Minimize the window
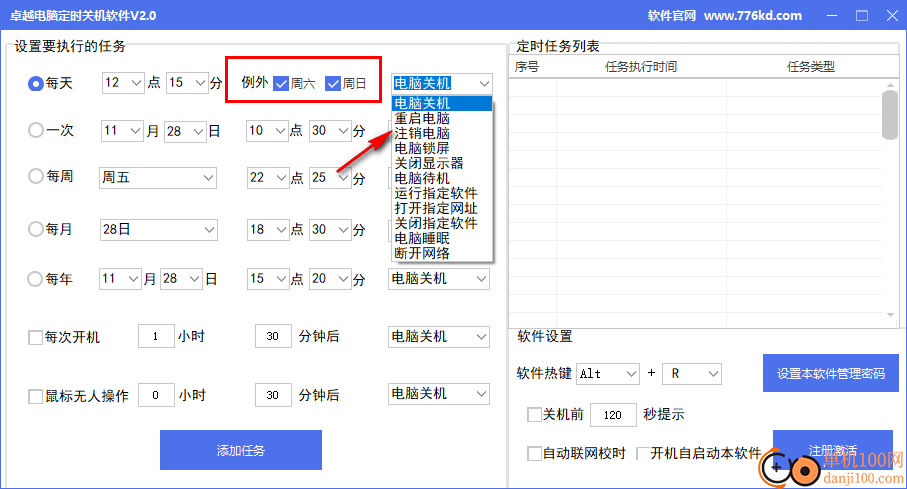The image size is (907, 489). pyautogui.click(x=832, y=16)
